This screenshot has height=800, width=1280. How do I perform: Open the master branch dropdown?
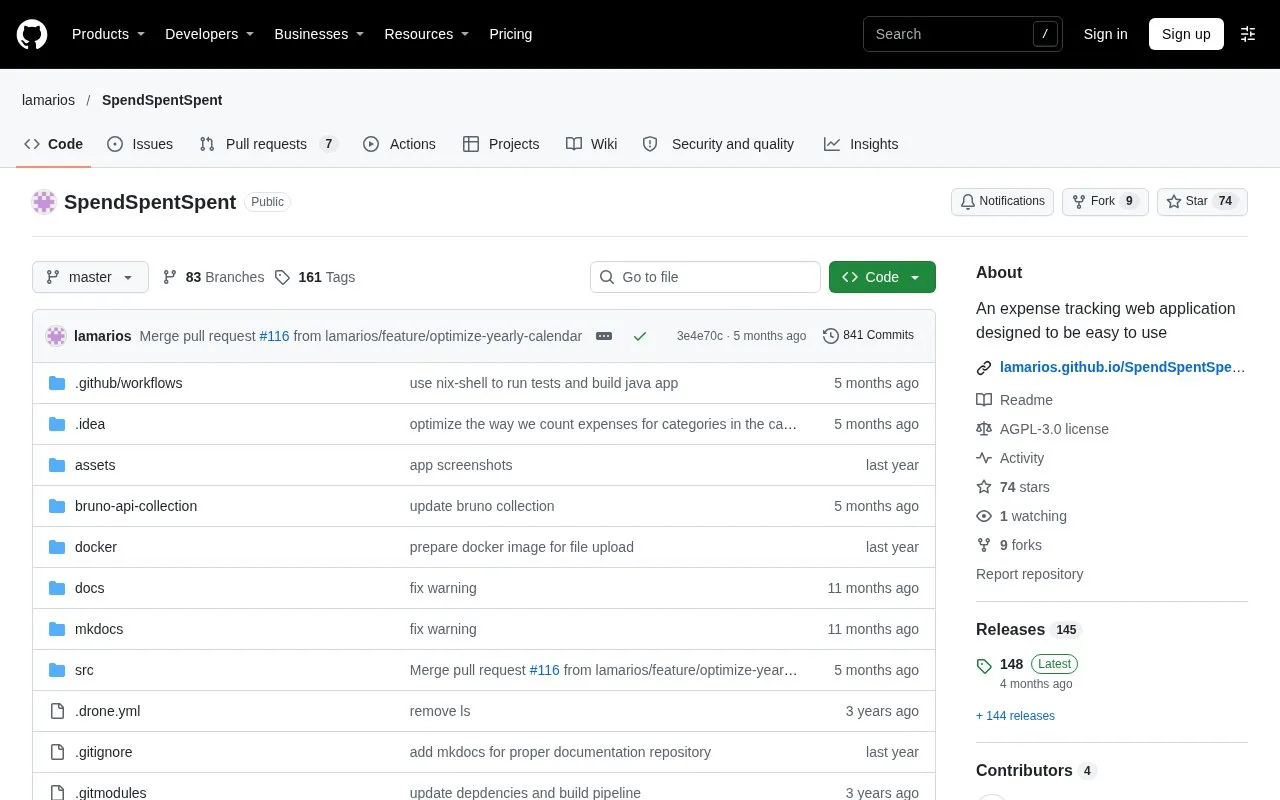pos(90,277)
